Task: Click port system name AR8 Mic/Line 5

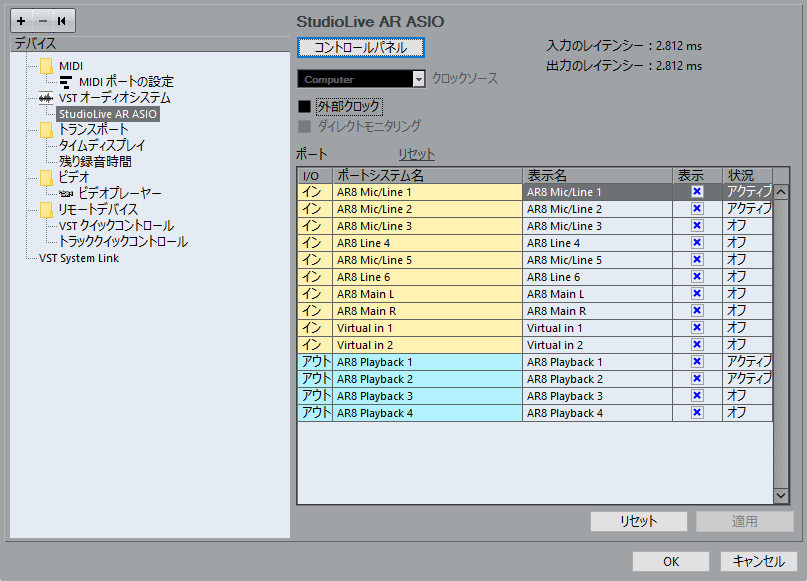Action: [x=428, y=260]
